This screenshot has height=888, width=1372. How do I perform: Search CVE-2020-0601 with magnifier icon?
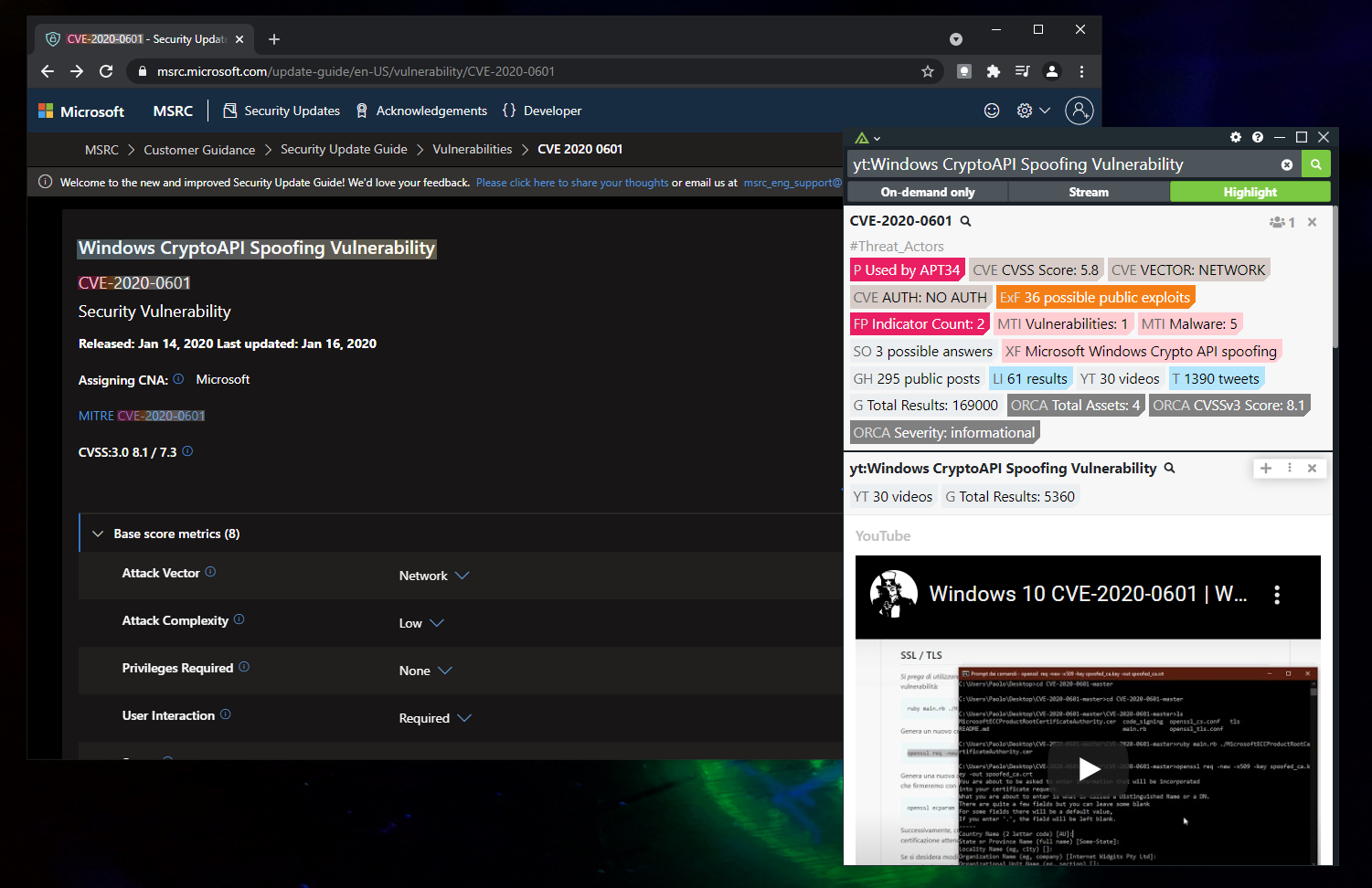click(965, 221)
